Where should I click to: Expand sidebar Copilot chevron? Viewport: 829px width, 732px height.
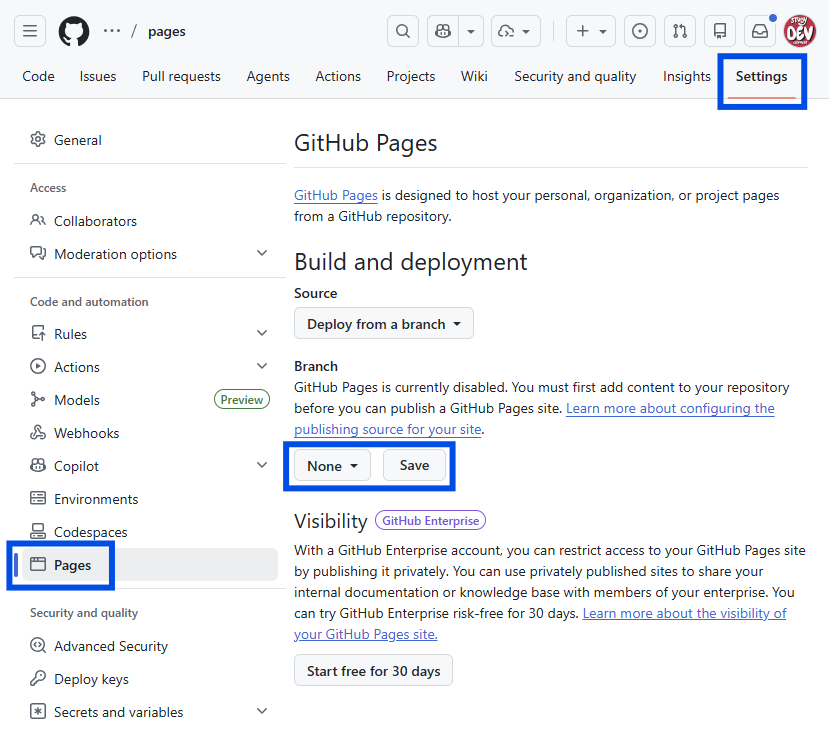click(x=262, y=465)
